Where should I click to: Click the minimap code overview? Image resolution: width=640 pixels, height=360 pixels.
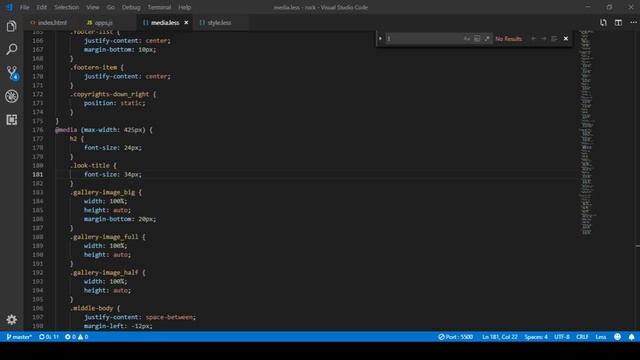coord(587,133)
